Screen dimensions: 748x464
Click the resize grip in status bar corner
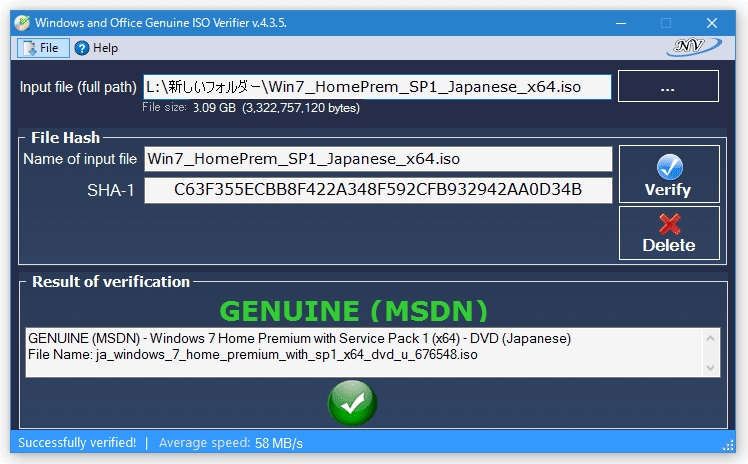pos(728,446)
